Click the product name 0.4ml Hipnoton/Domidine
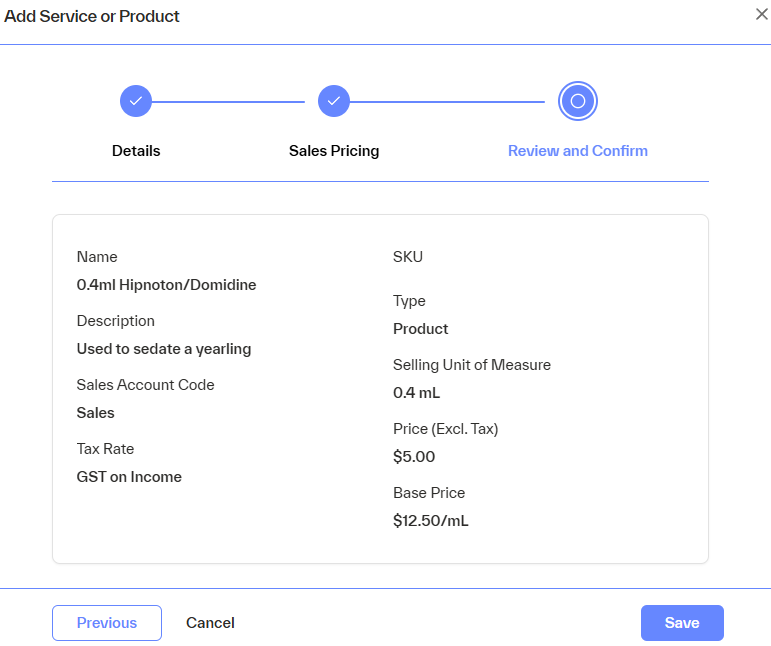The height and width of the screenshot is (646, 771). pyautogui.click(x=166, y=285)
